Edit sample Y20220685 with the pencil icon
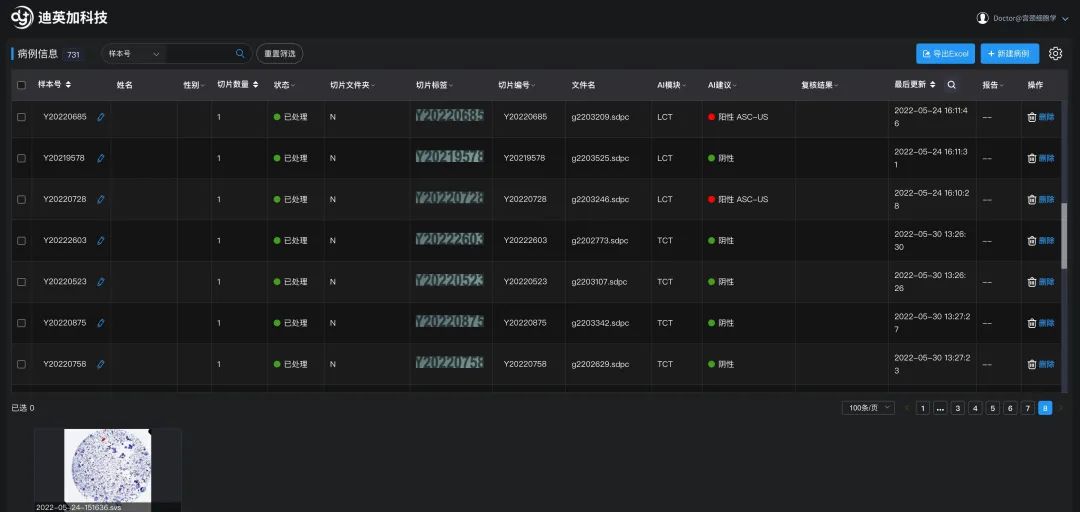 (x=101, y=117)
